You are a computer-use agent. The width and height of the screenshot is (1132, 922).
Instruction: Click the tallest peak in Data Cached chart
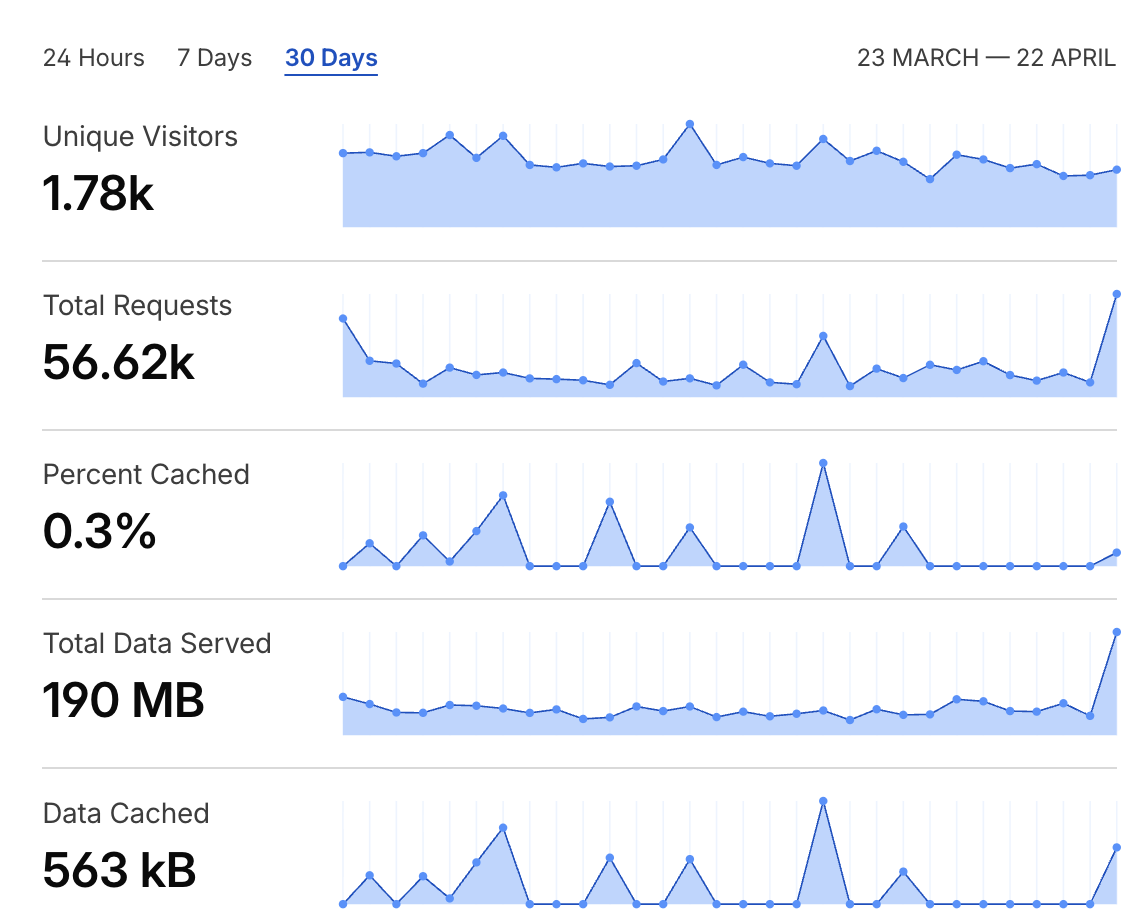pyautogui.click(x=823, y=801)
